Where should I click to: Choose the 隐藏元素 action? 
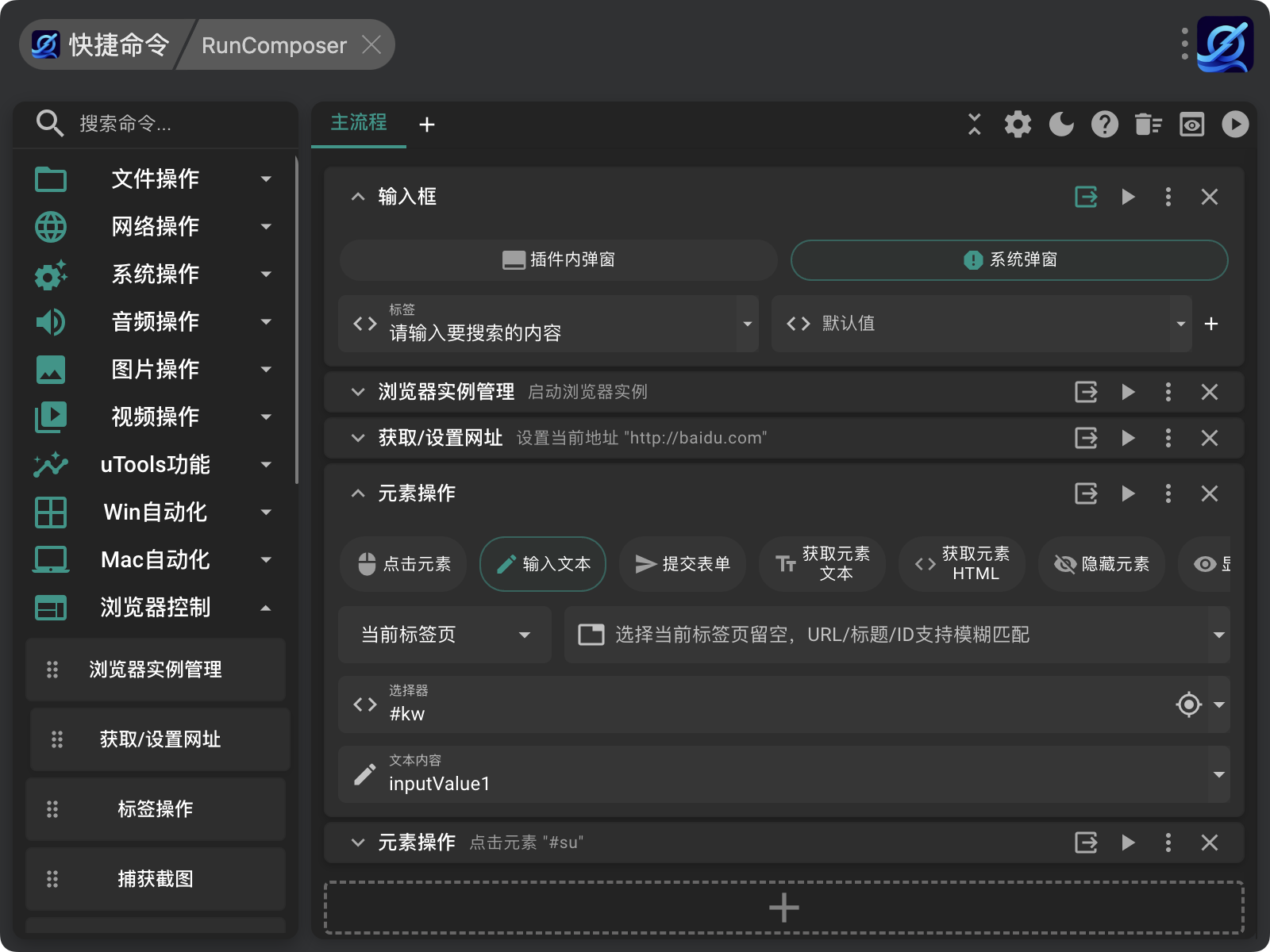[x=1102, y=564]
